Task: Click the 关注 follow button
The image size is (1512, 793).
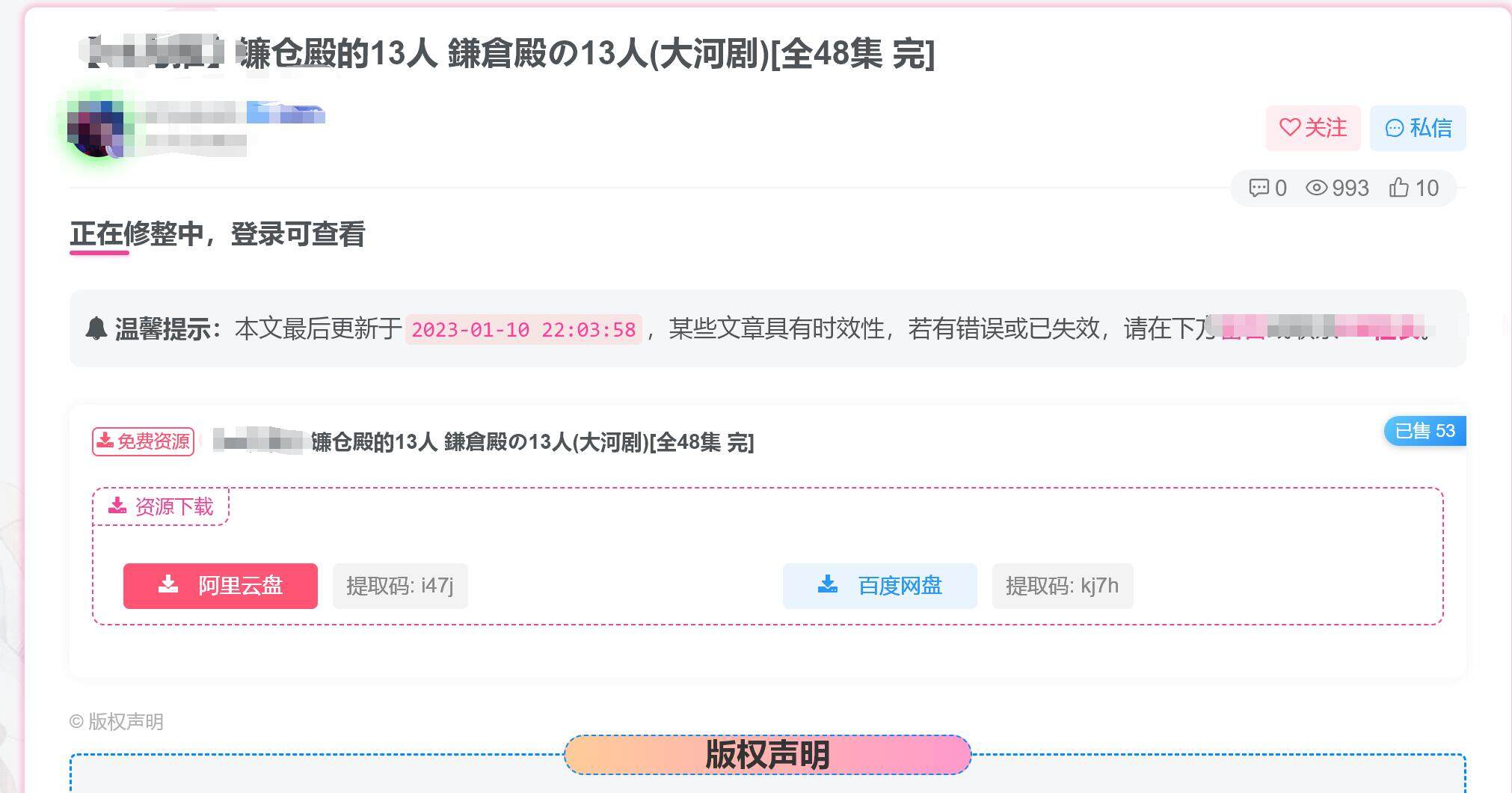Action: [1312, 128]
